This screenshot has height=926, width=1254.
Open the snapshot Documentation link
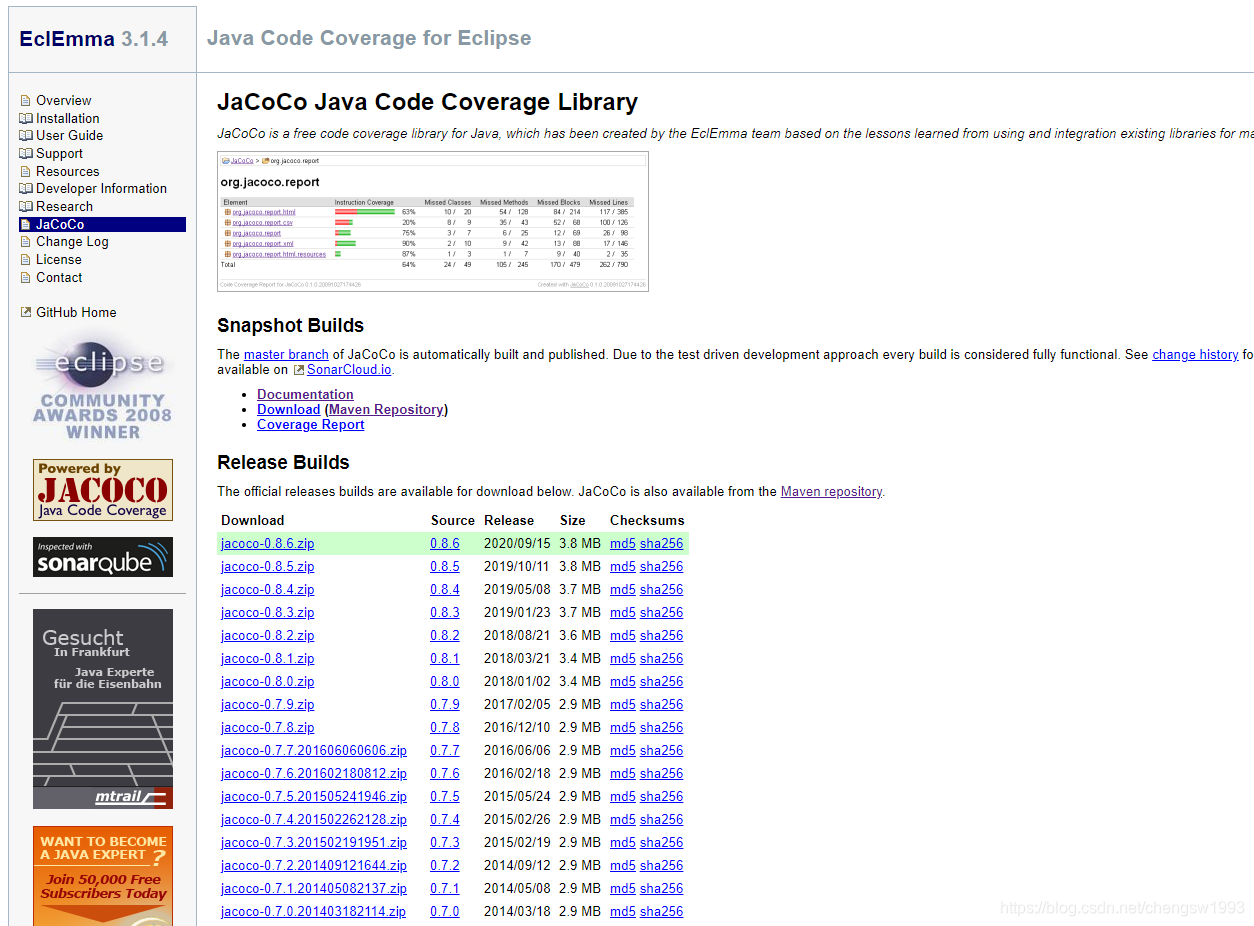305,394
